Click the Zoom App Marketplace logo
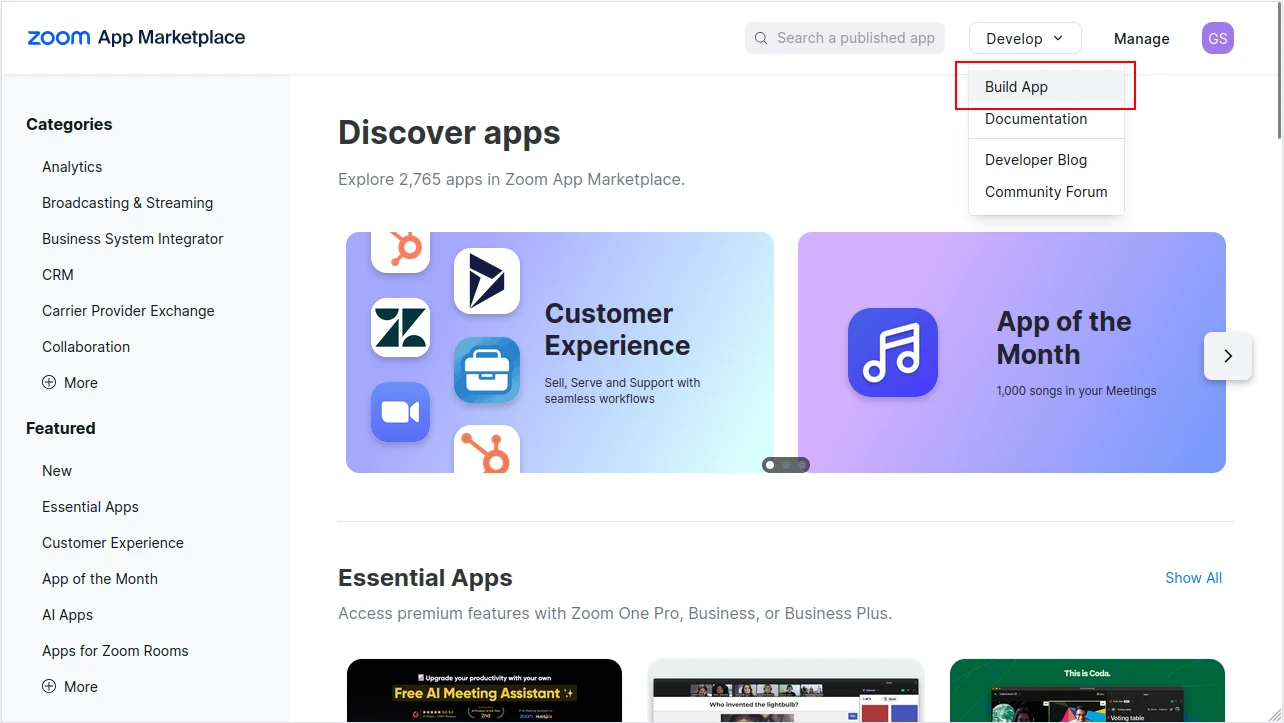The width and height of the screenshot is (1284, 723). (136, 38)
